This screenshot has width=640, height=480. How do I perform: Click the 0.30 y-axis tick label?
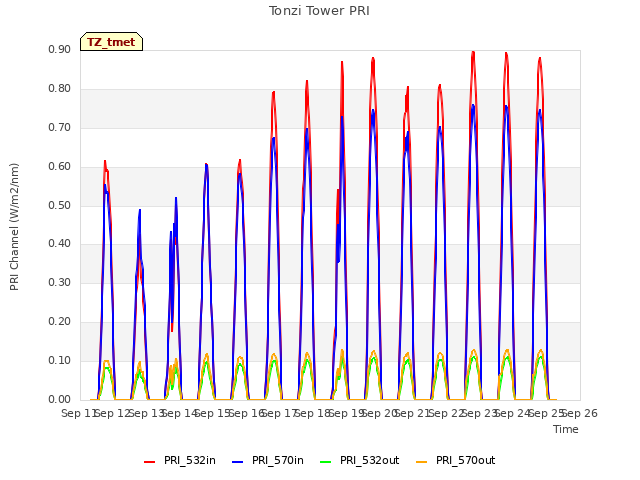pyautogui.click(x=60, y=282)
